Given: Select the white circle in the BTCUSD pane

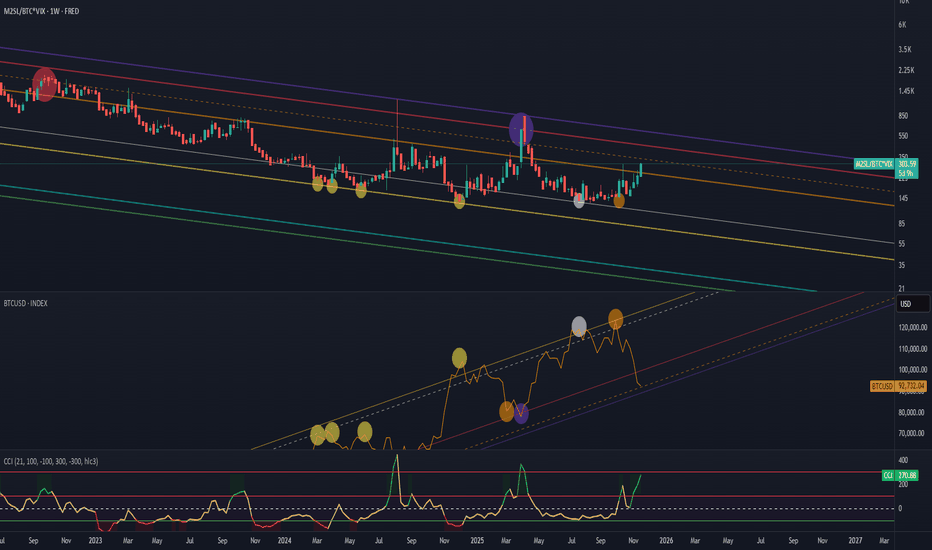Looking at the screenshot, I should 579,326.
